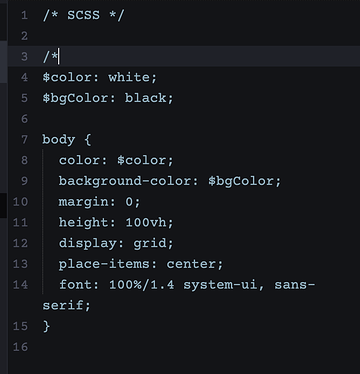Click line number 16 in the gutter
This screenshot has width=360, height=374.
point(20,347)
